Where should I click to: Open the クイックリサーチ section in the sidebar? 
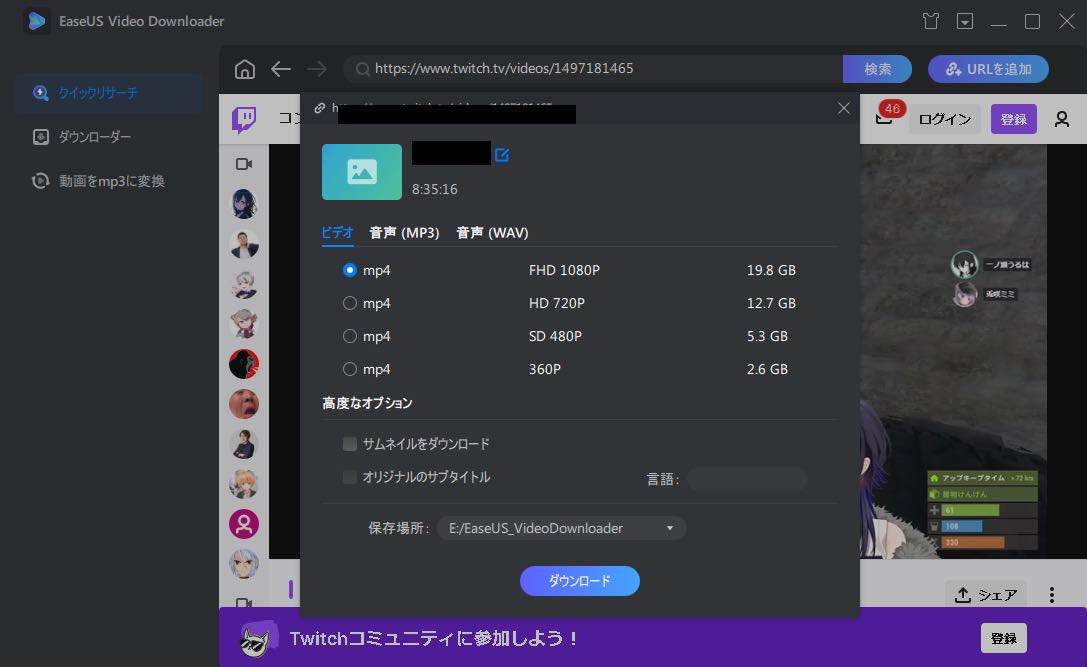click(95, 92)
